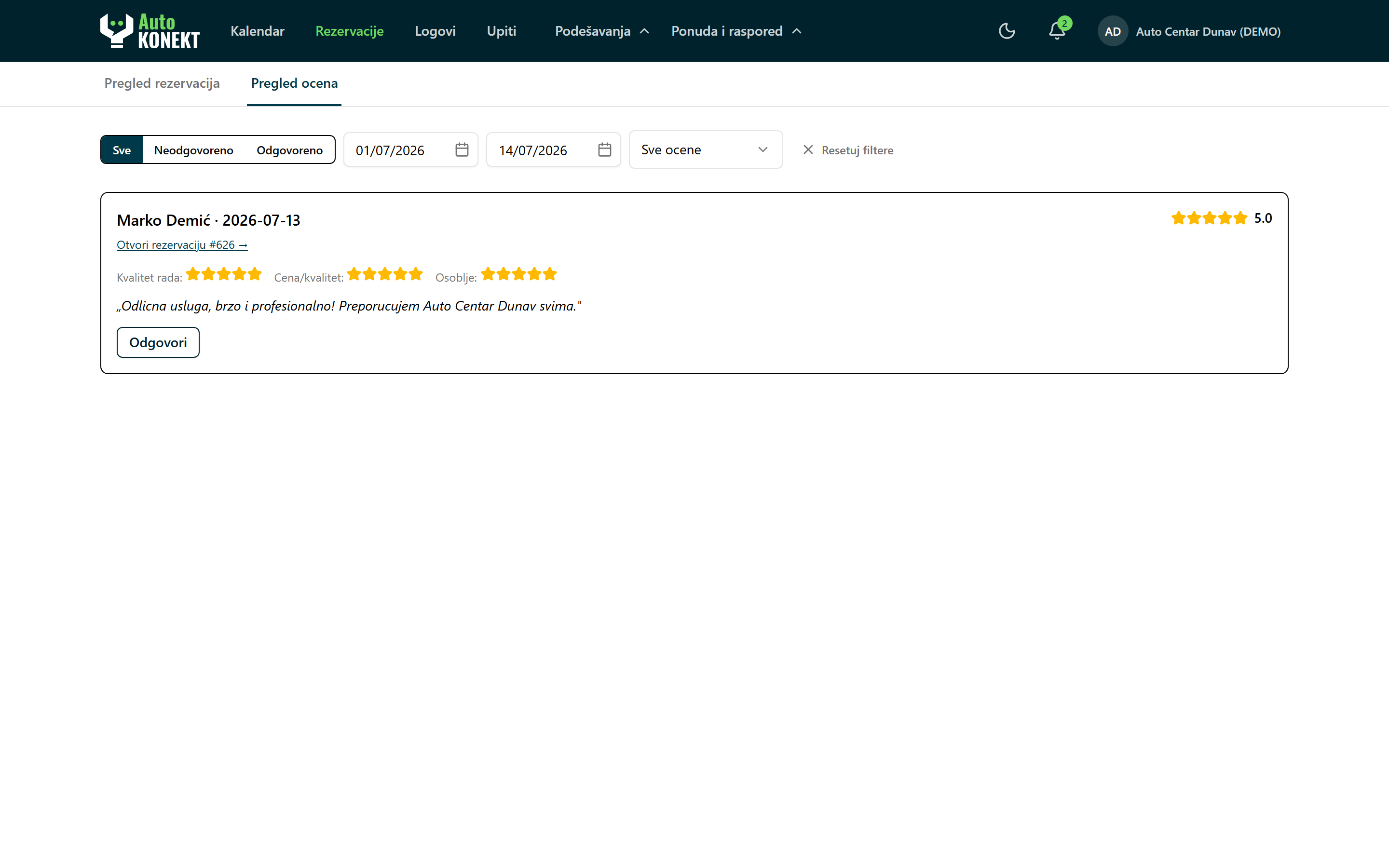Expand Ponuda i raspored menu

click(x=736, y=31)
